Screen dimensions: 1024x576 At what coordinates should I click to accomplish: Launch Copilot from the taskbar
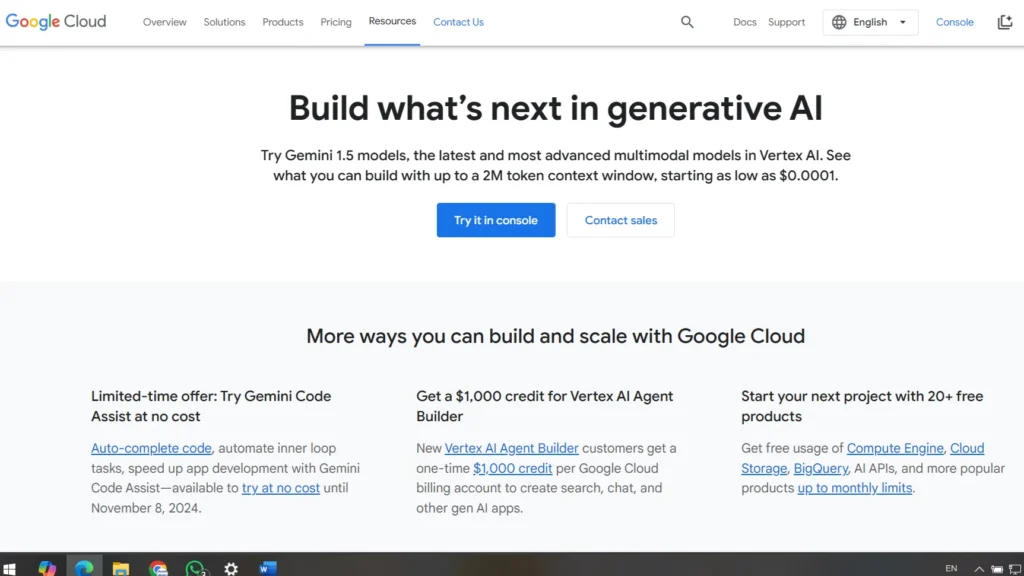click(47, 569)
